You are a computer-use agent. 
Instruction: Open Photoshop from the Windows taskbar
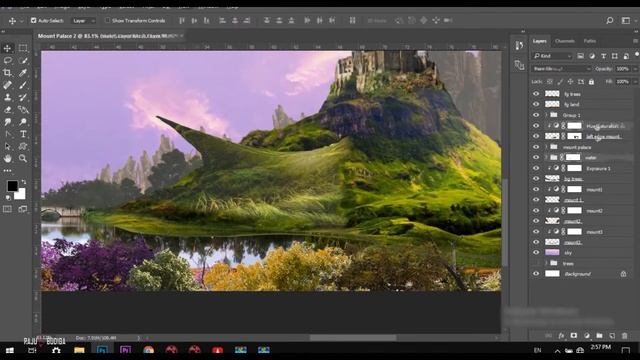(102, 350)
